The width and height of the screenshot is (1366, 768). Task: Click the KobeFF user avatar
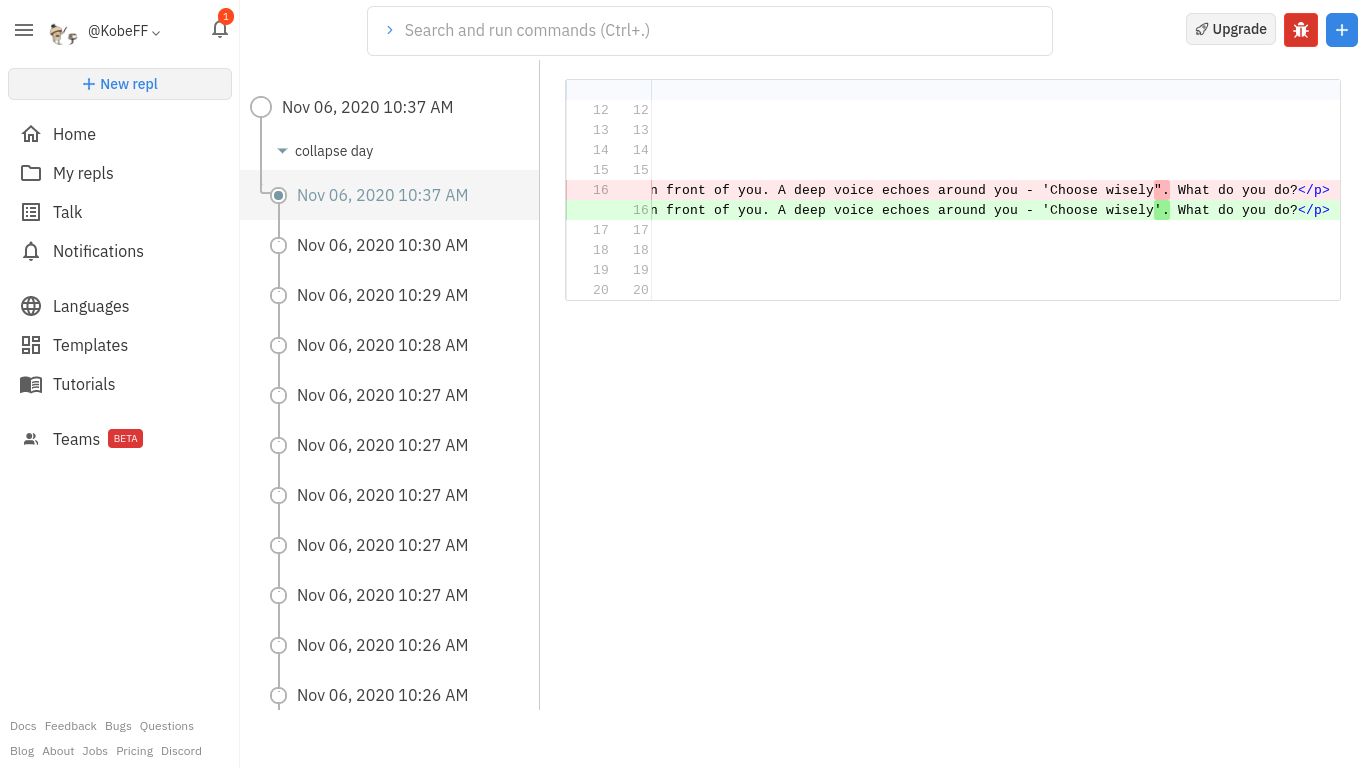[64, 33]
